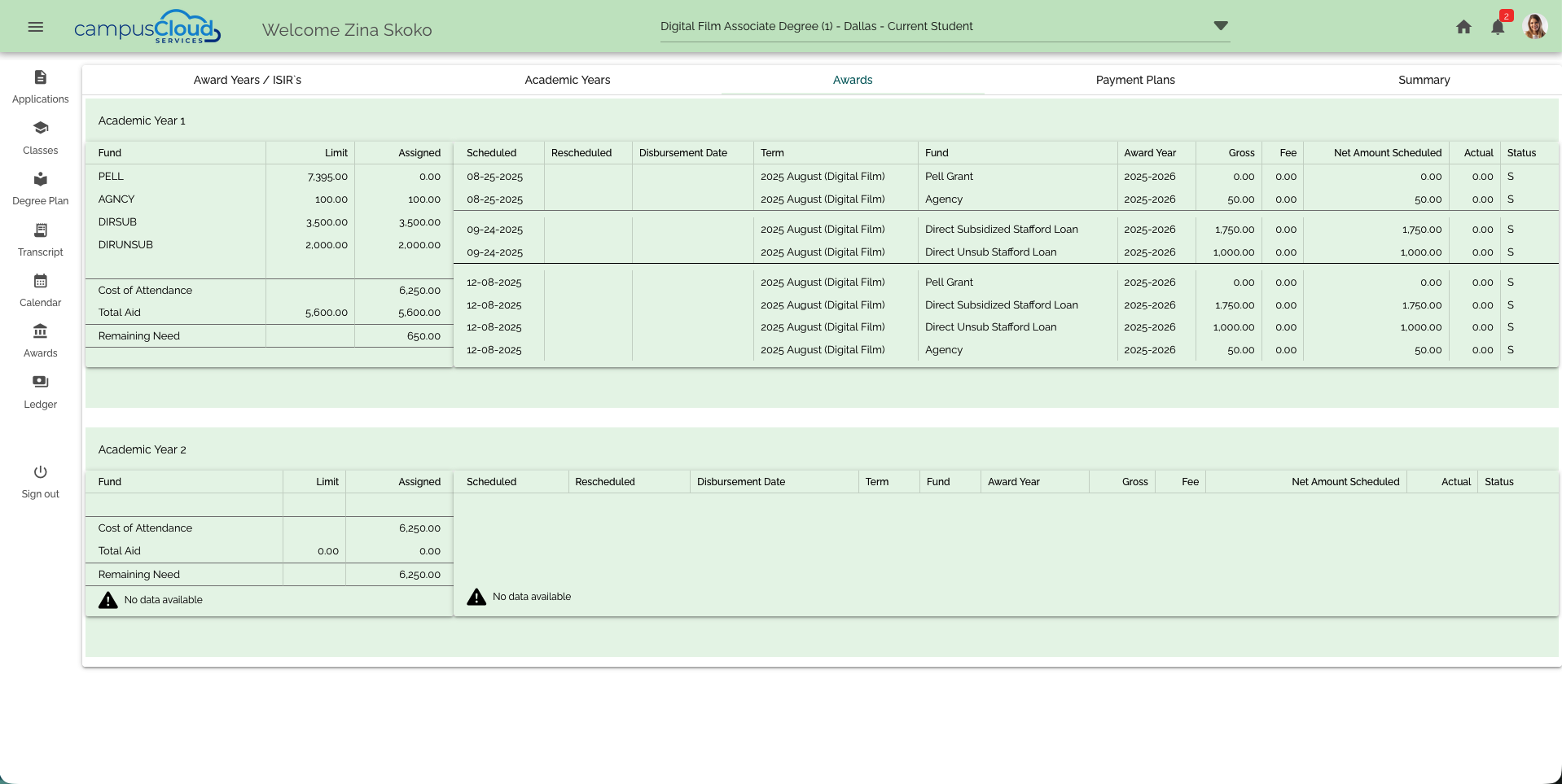Select the Awards sidebar icon
The width and height of the screenshot is (1562, 784).
(40, 332)
